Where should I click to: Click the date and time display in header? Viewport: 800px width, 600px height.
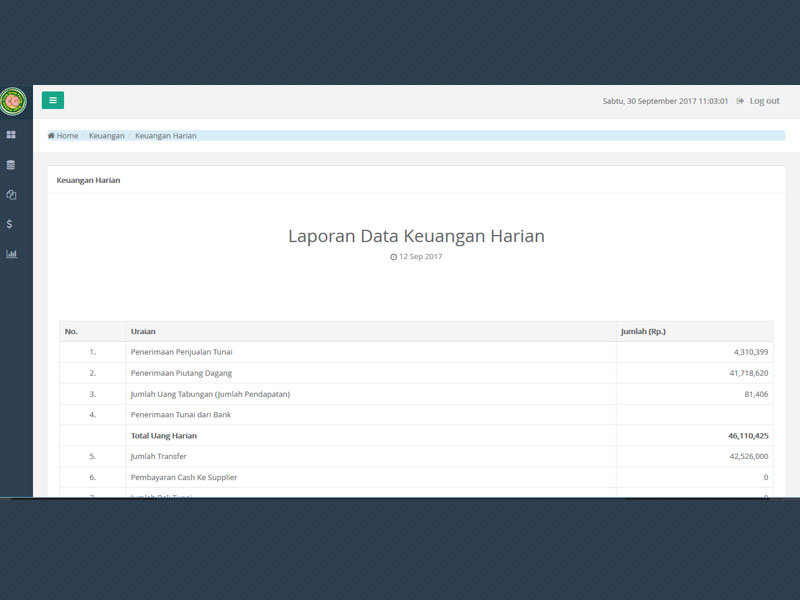coord(664,101)
